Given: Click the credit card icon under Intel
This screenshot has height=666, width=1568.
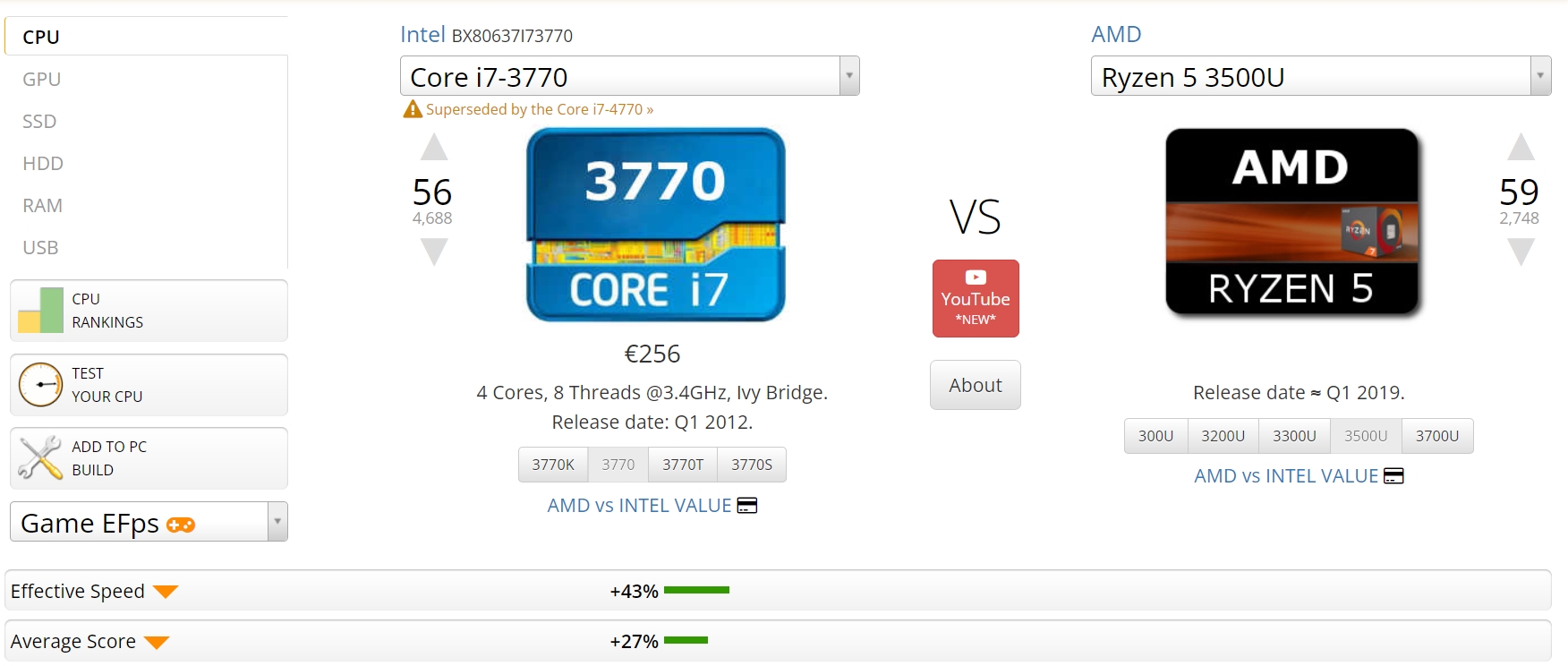Looking at the screenshot, I should coord(747,506).
